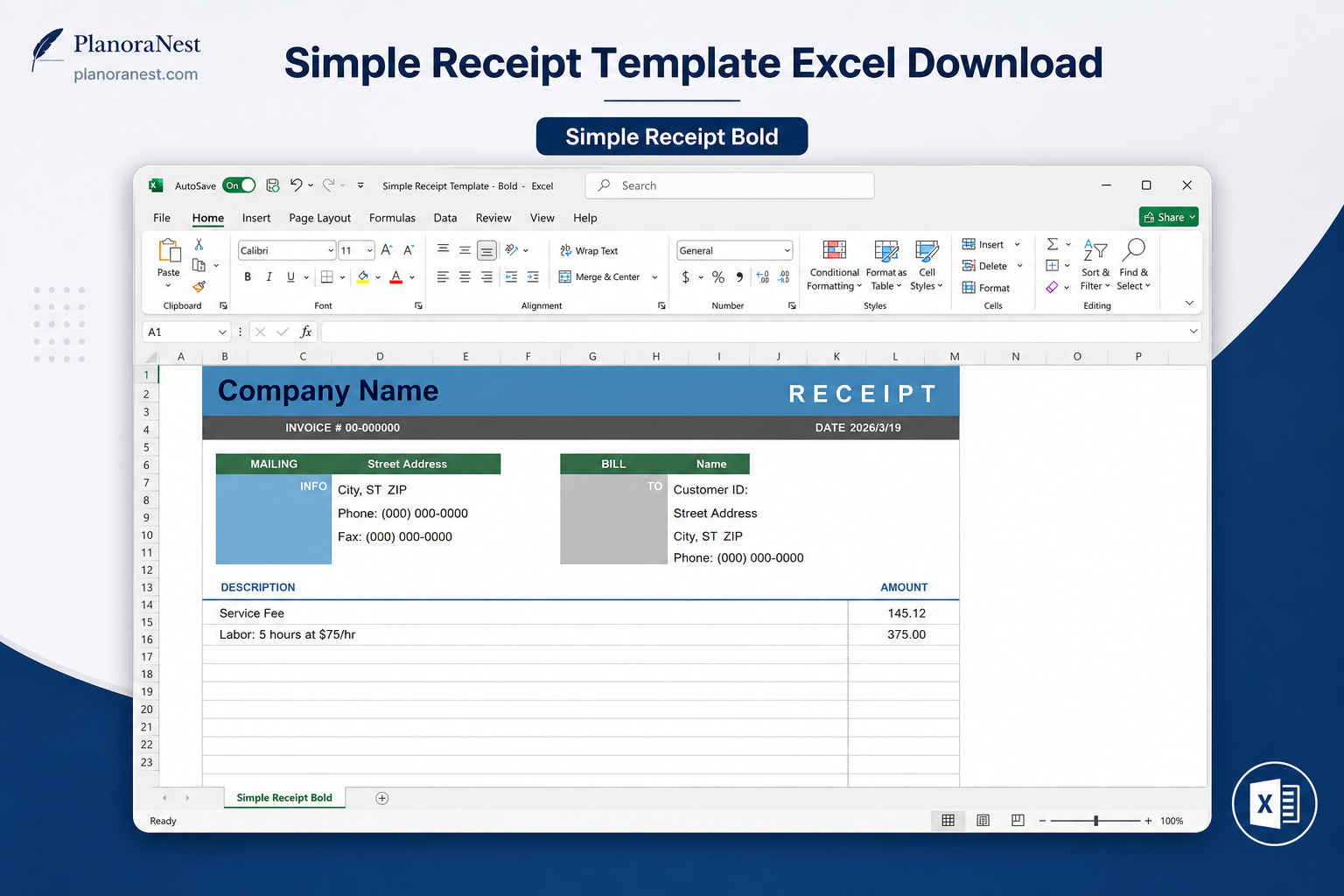Open the File menu
This screenshot has height=896, width=1344.
(x=162, y=218)
